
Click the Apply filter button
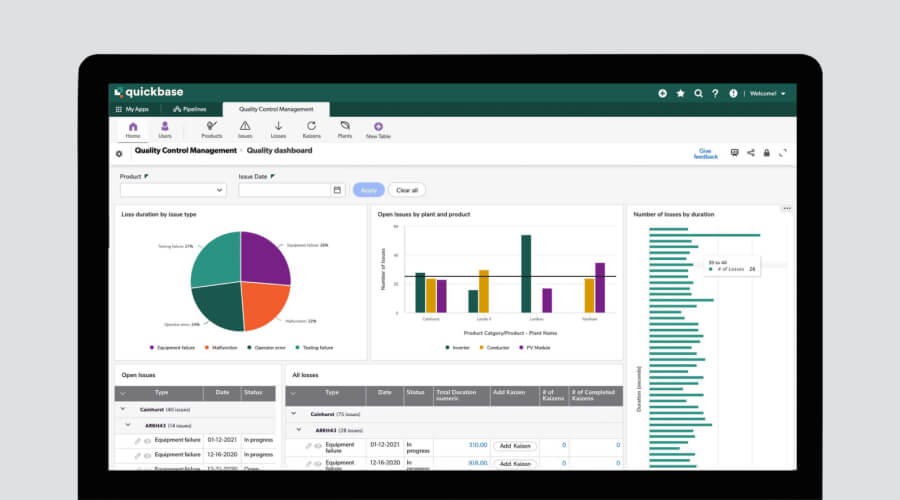(x=368, y=190)
